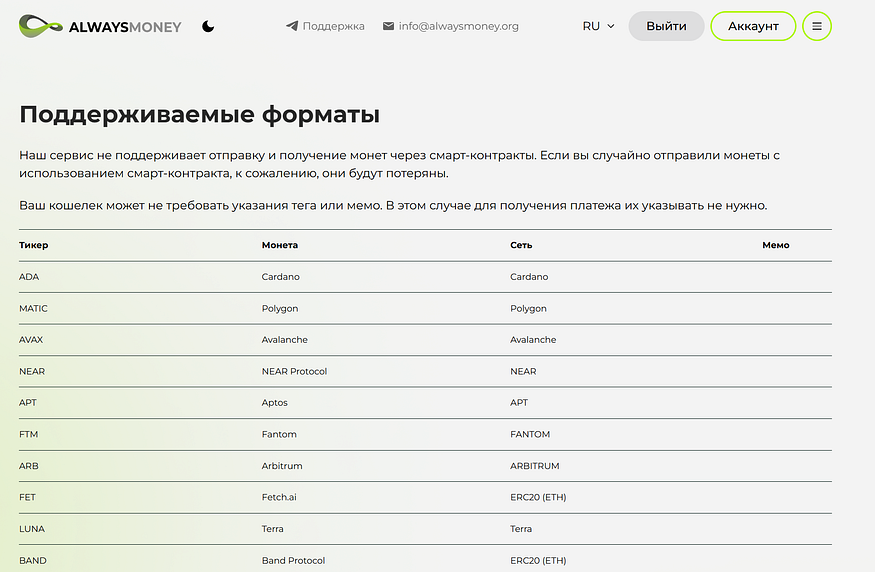Click the Монета column header
This screenshot has height=572, width=875.
coord(280,245)
